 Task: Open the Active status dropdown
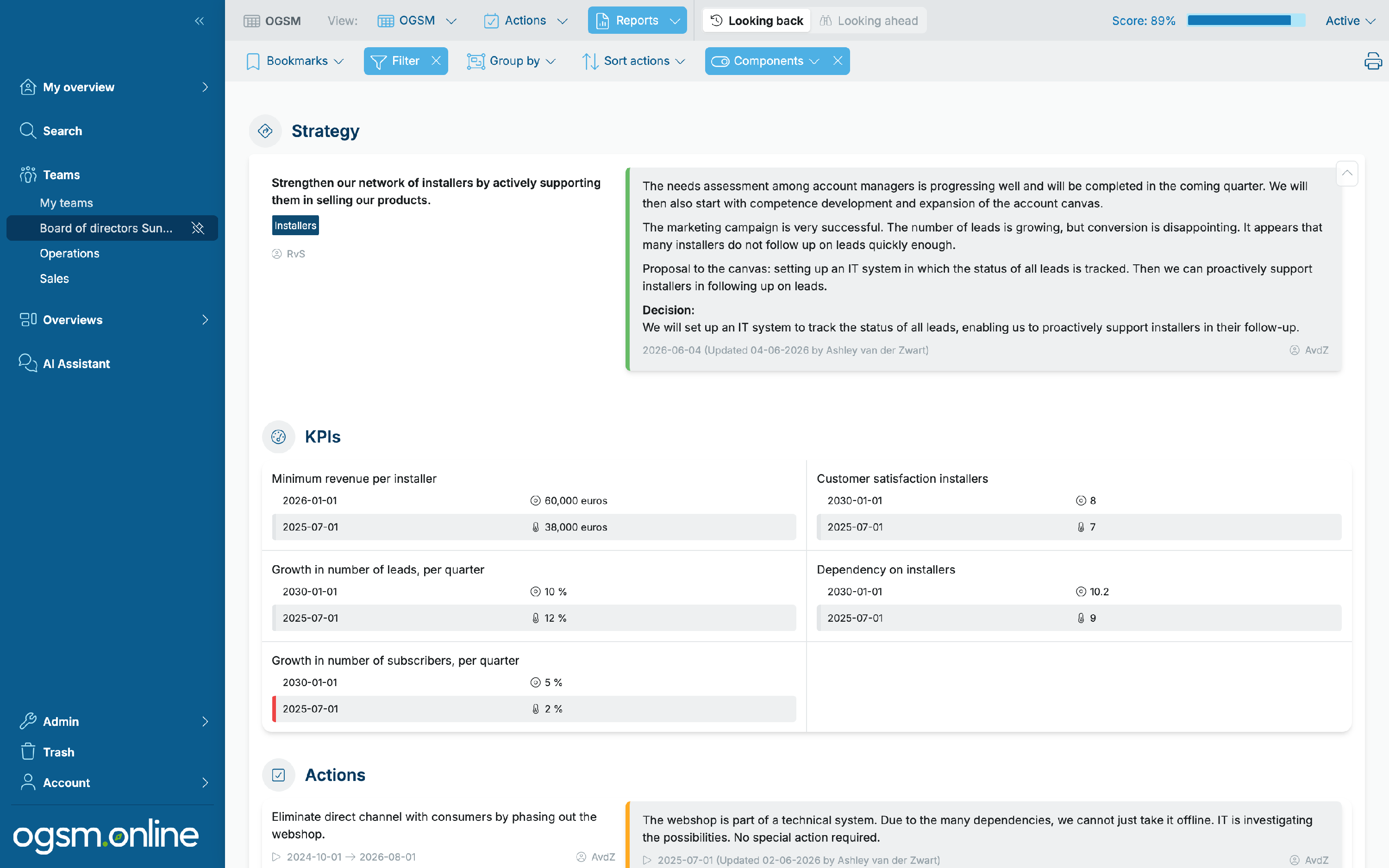(1350, 21)
